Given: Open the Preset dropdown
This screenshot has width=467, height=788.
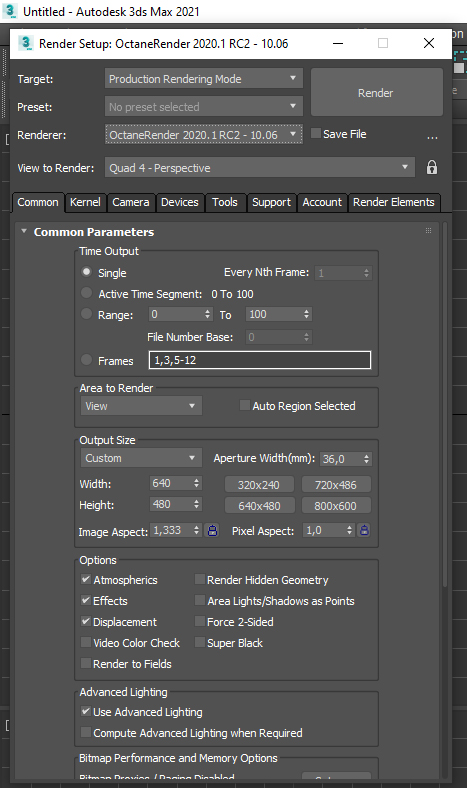Looking at the screenshot, I should pyautogui.click(x=204, y=107).
